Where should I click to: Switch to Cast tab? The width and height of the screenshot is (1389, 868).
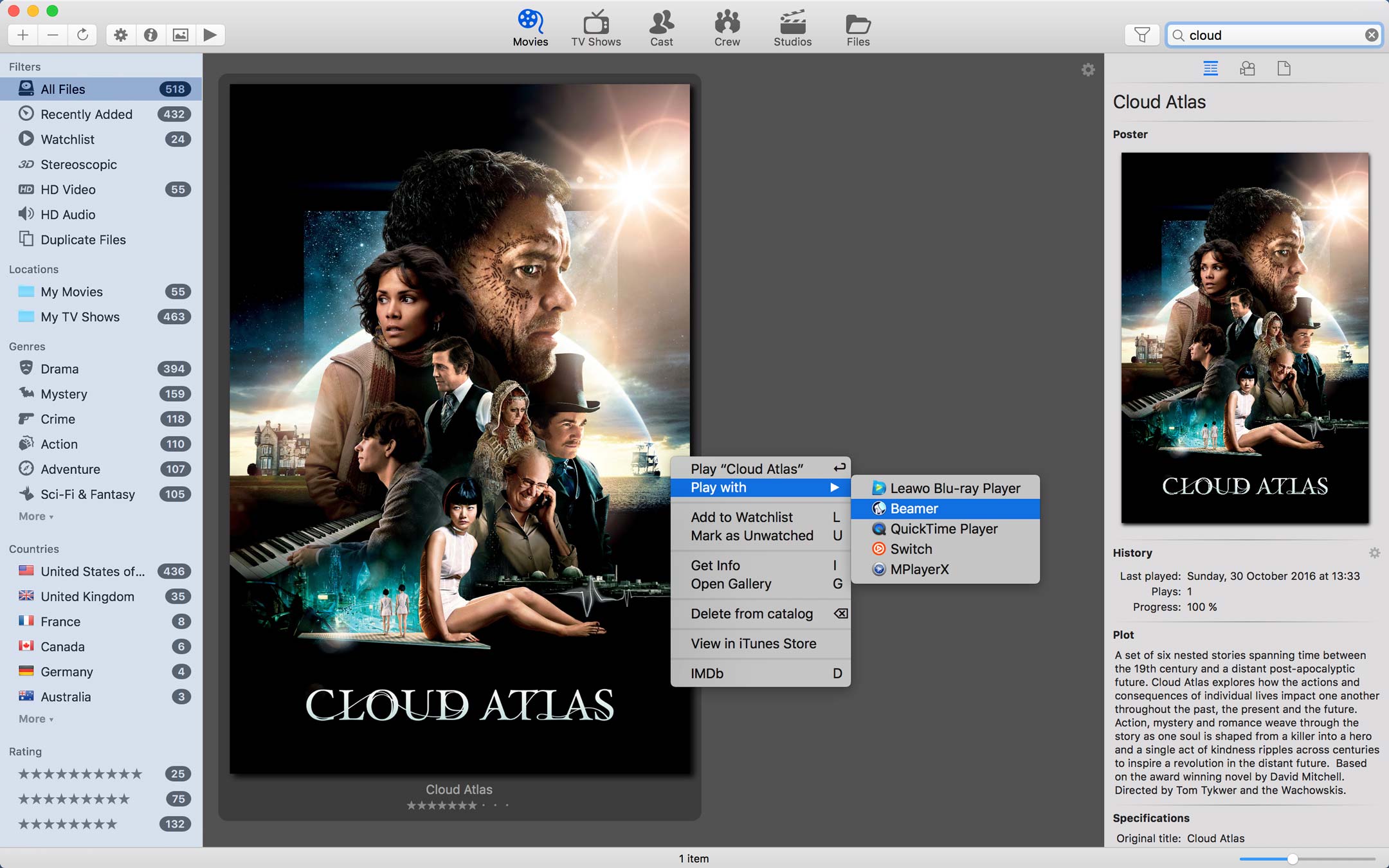662,29
